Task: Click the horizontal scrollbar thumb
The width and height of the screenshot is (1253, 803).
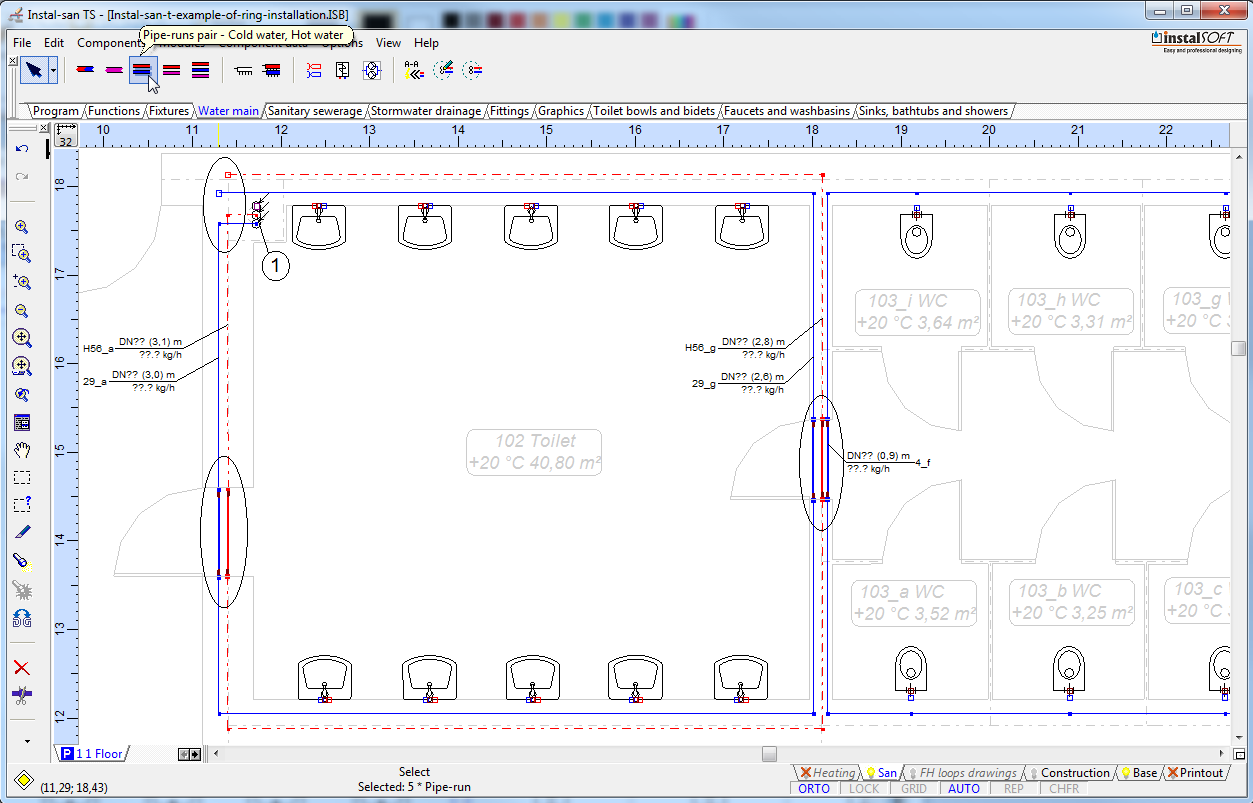Action: click(768, 754)
